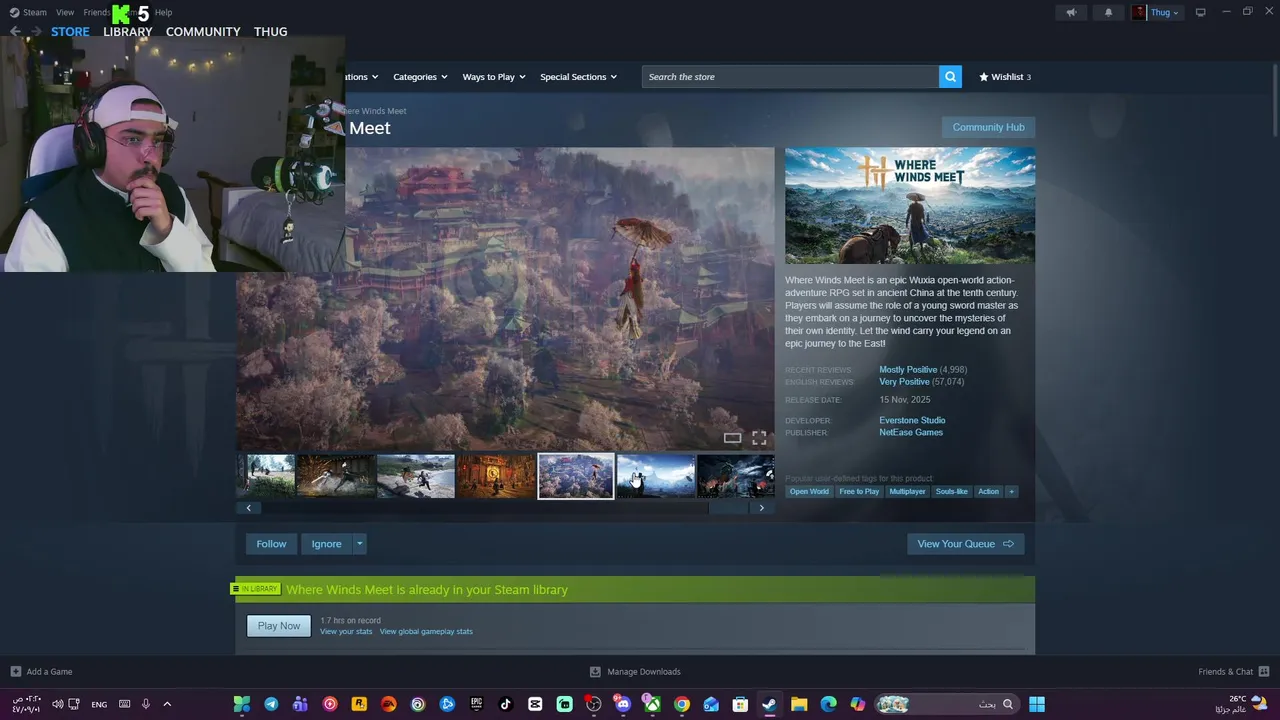
Task: Click the Community Hub button
Action: click(x=988, y=127)
